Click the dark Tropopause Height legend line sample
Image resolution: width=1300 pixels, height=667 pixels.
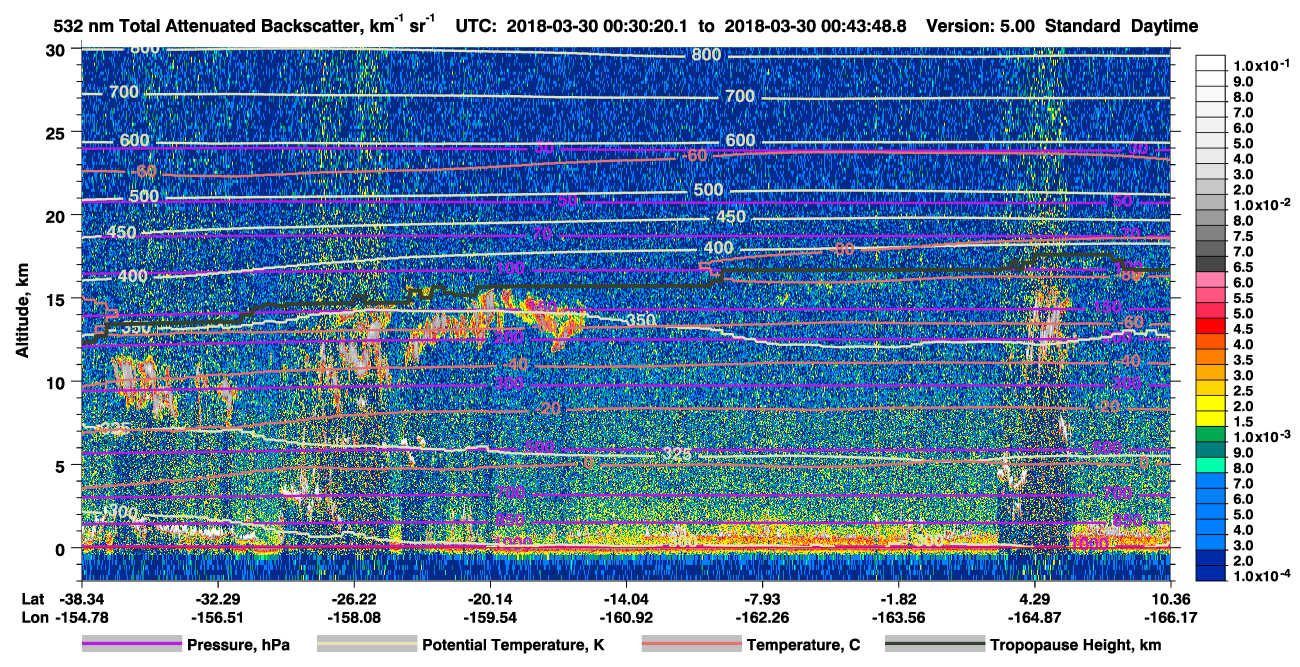pos(934,645)
